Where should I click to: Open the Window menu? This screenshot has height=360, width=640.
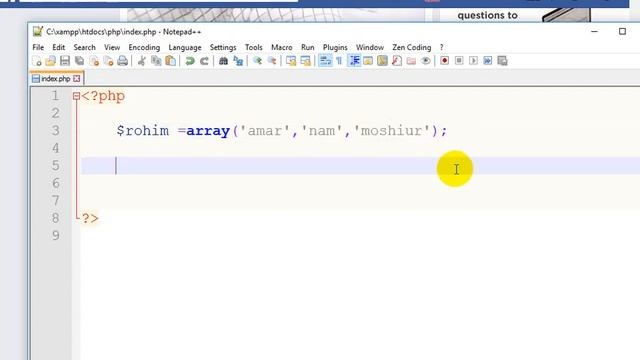click(370, 47)
